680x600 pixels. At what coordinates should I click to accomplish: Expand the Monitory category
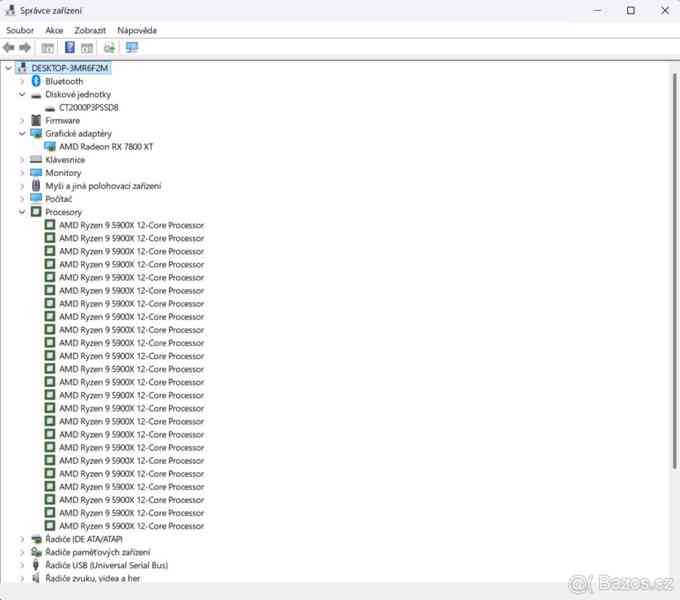pos(22,173)
